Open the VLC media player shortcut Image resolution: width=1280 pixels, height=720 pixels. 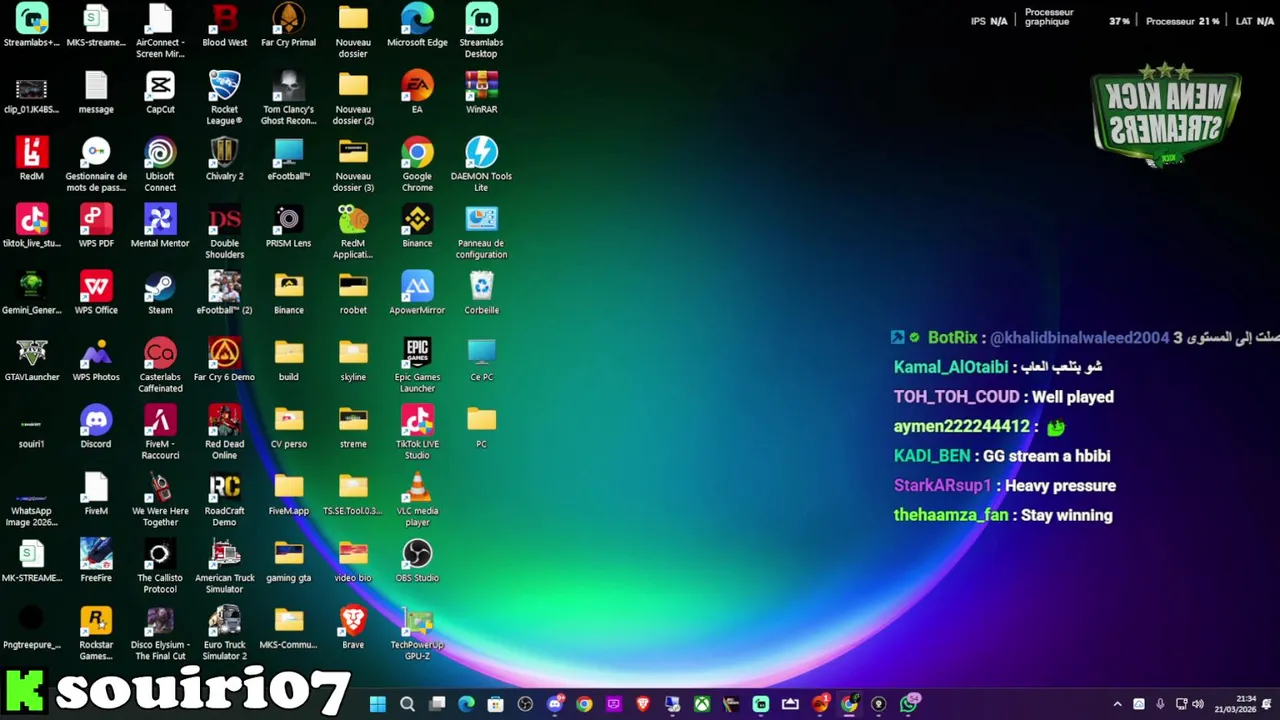coord(417,499)
